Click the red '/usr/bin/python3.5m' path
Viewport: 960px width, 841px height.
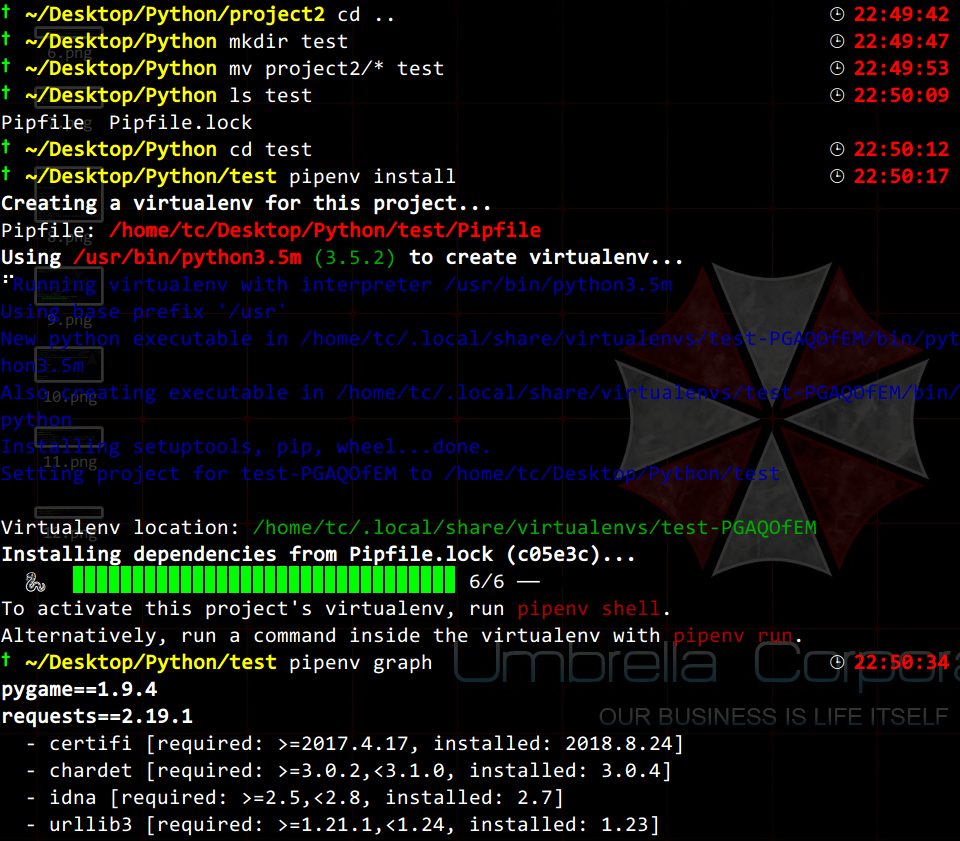pyautogui.click(x=187, y=258)
